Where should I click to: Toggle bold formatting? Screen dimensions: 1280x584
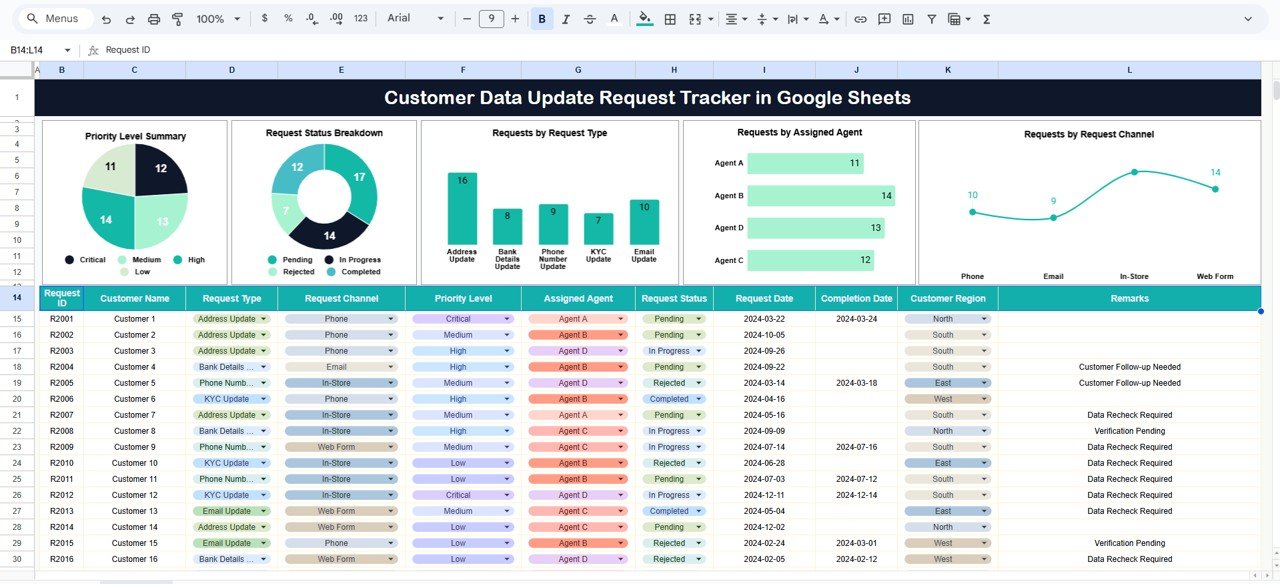pos(541,18)
